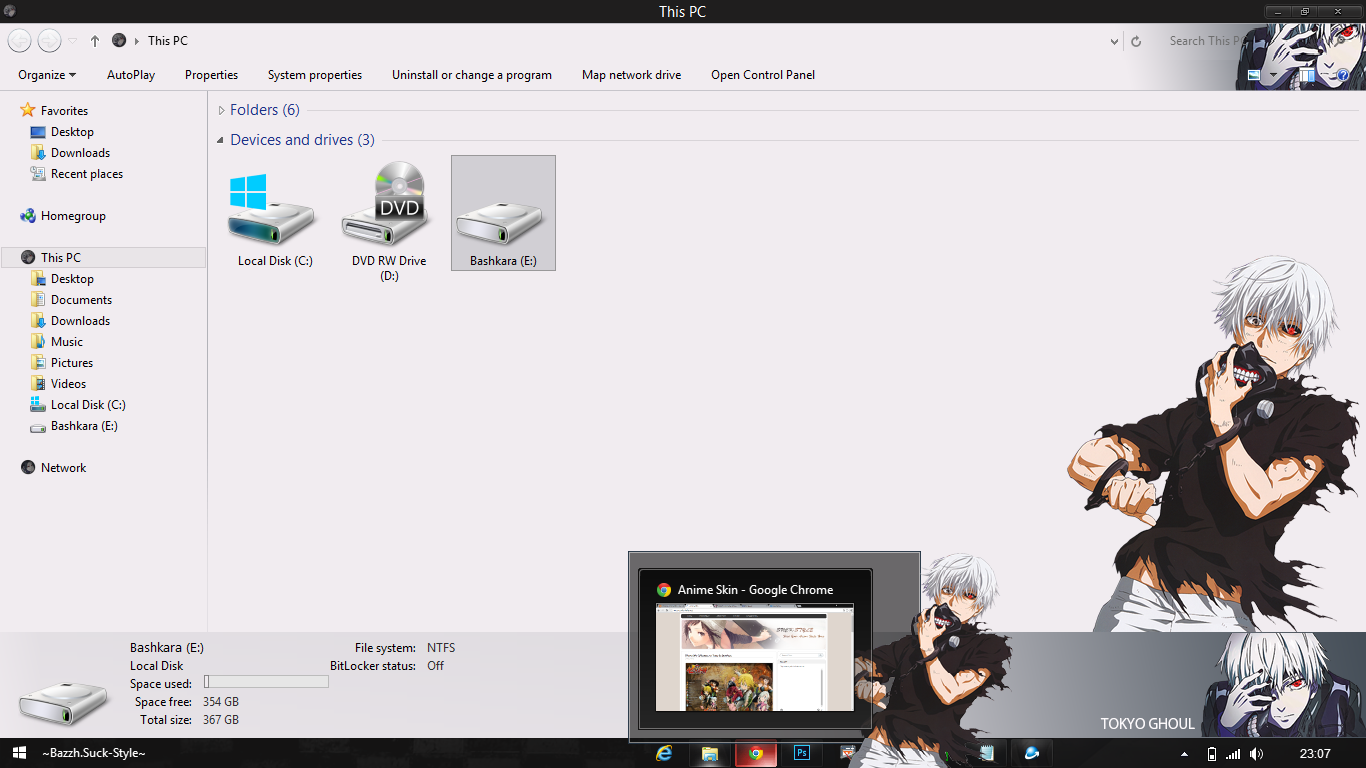Open Explorer help question mark icon
1366x768 pixels.
click(1343, 75)
